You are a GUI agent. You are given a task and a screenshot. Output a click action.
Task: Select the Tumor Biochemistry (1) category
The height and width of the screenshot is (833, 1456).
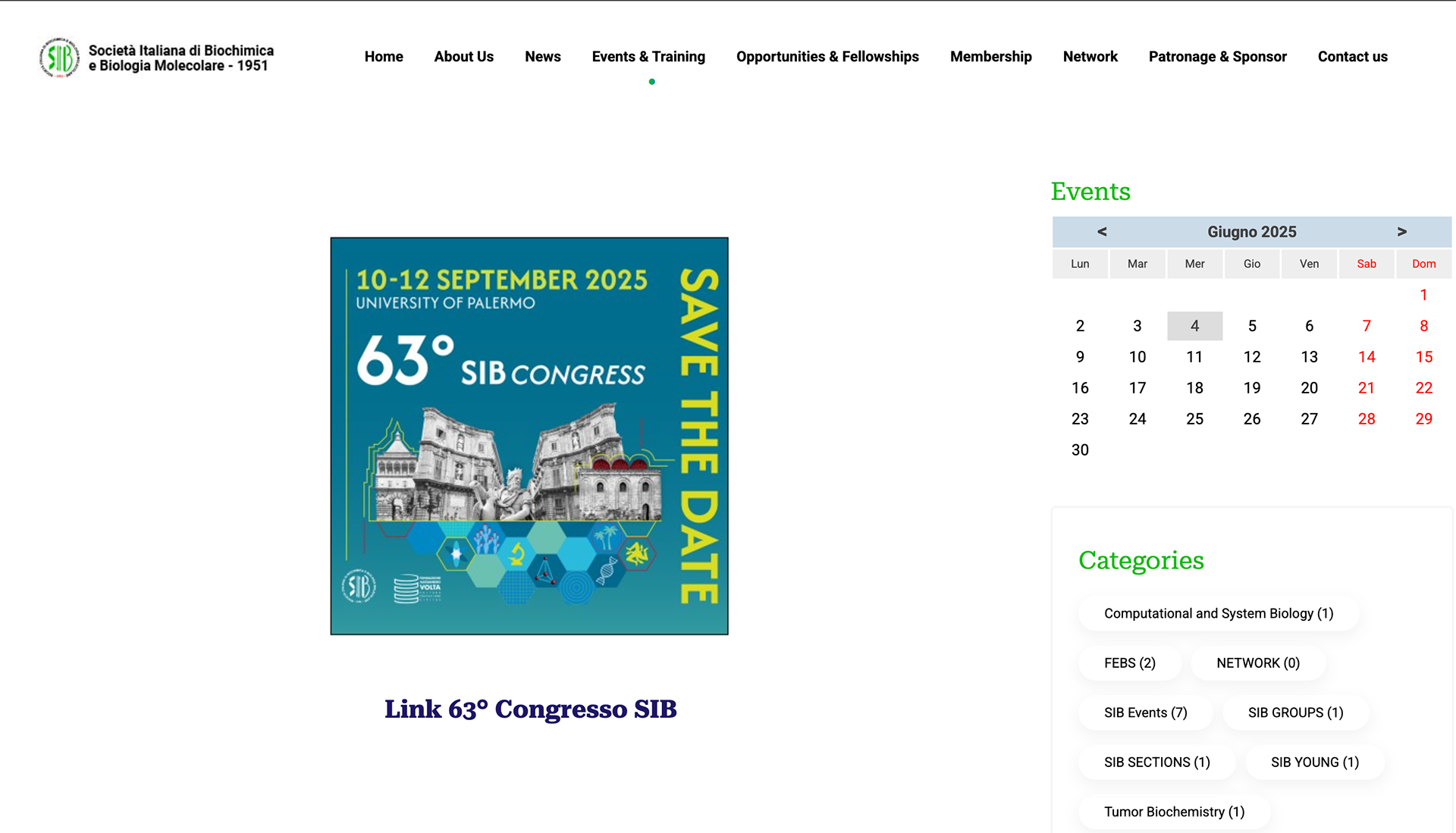coord(1175,813)
